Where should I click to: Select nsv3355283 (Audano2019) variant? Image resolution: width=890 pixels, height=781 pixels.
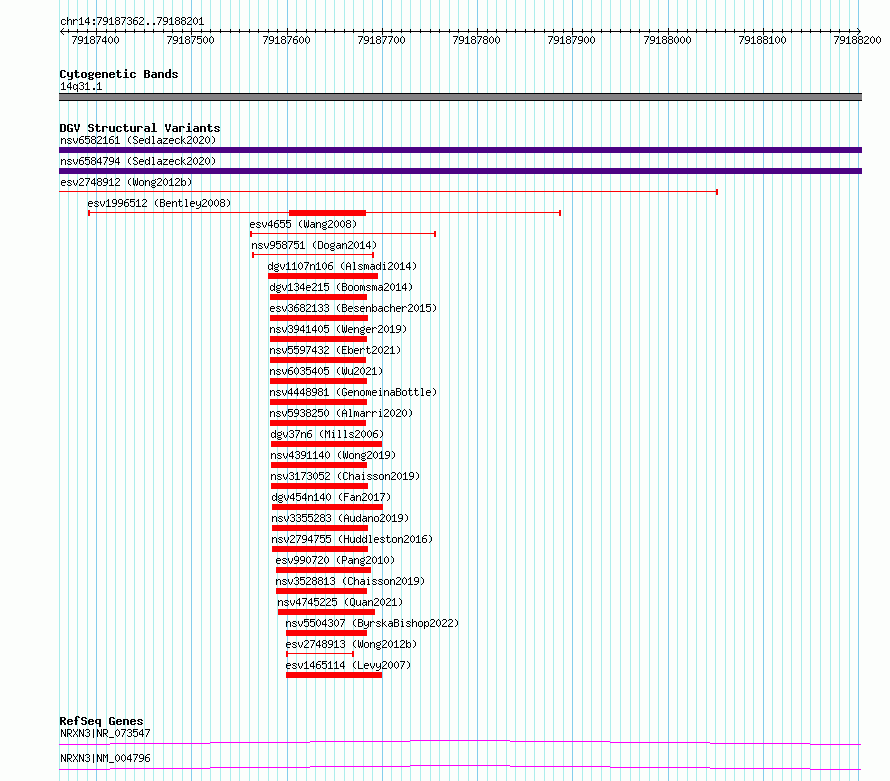click(x=340, y=518)
